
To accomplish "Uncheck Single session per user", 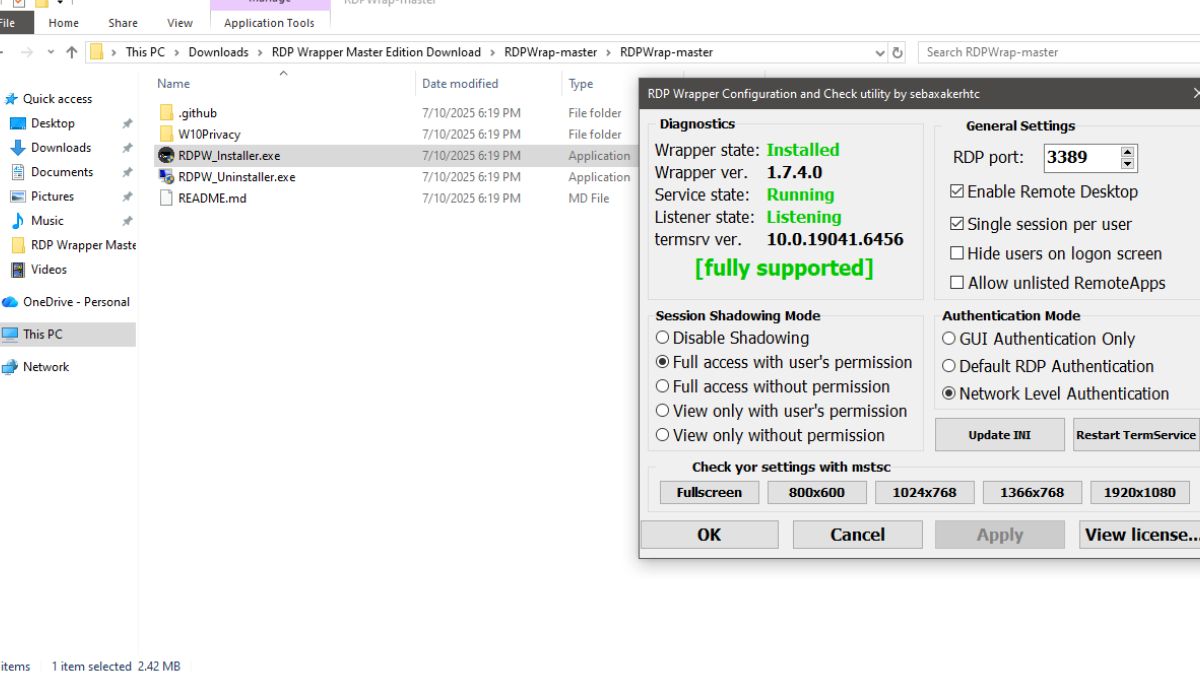I will (x=957, y=223).
